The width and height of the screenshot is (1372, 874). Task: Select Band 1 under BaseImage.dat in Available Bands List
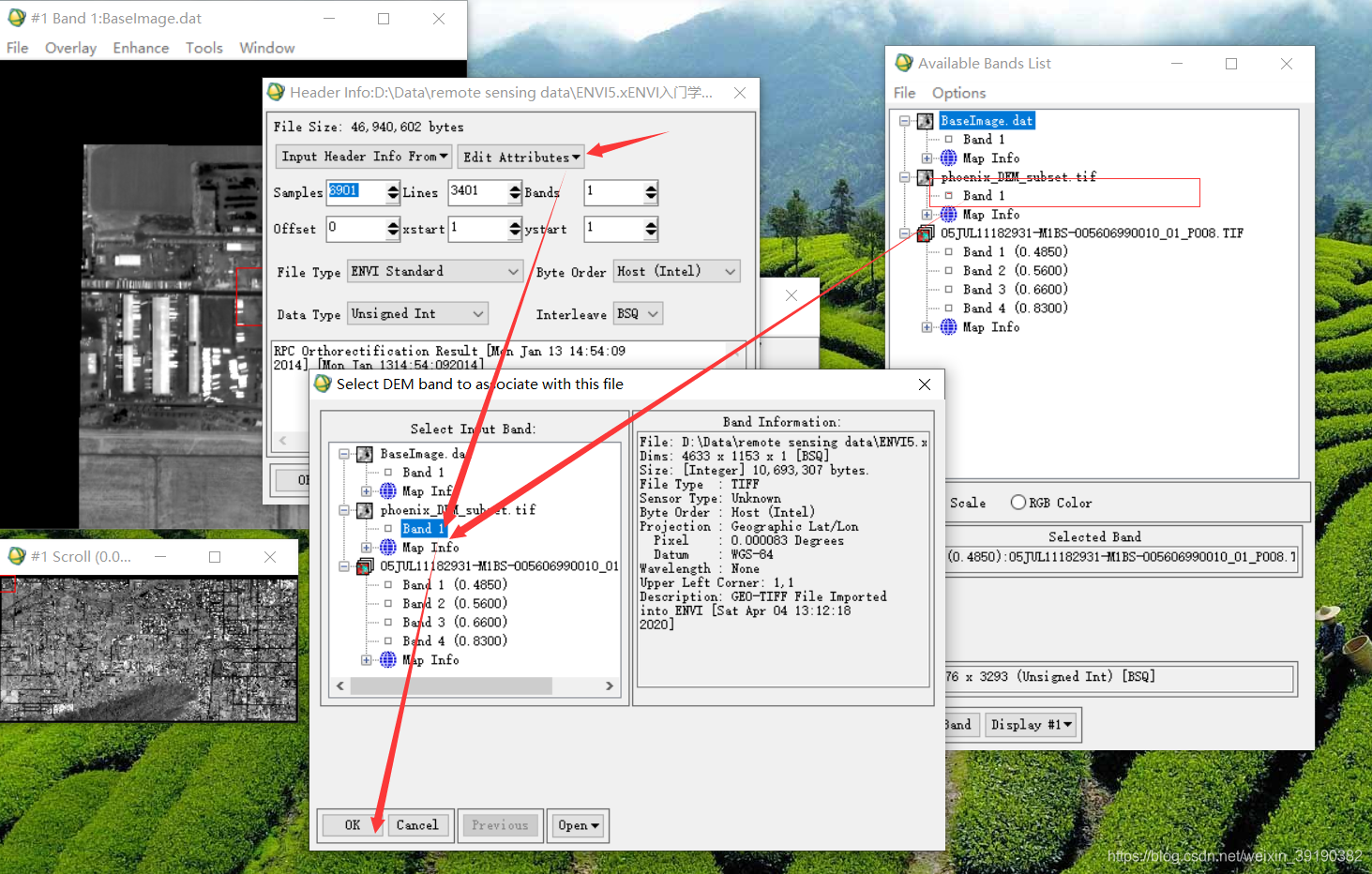pos(983,140)
